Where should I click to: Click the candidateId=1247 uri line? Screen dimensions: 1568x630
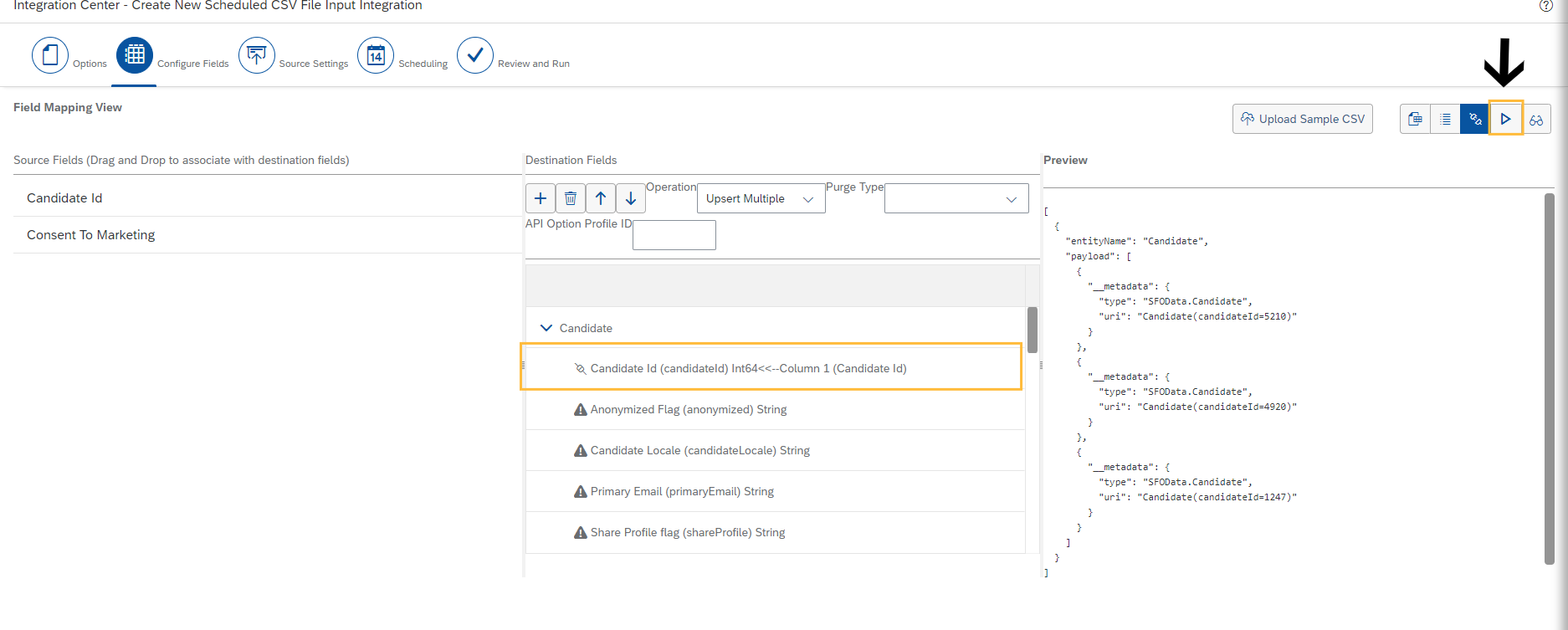(x=1197, y=497)
